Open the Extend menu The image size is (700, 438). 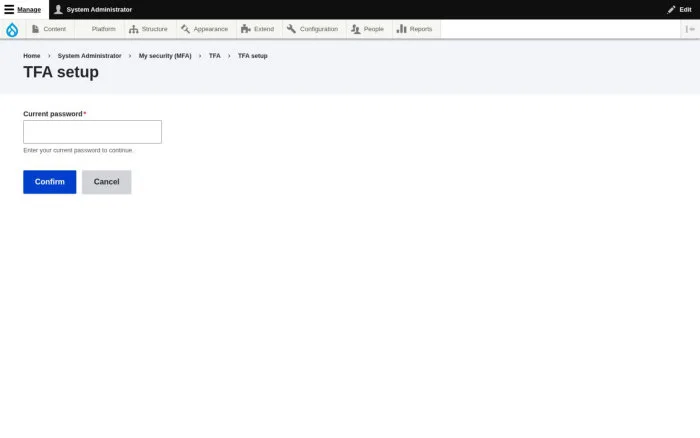pyautogui.click(x=258, y=29)
